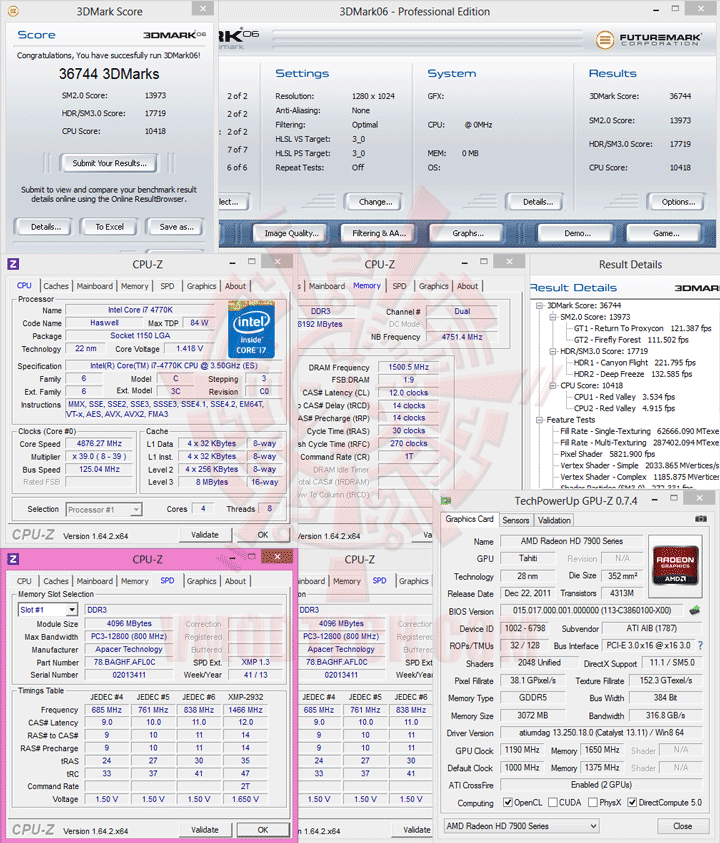Click Submit Your Results button
Screen dimensions: 720x843
tap(109, 163)
